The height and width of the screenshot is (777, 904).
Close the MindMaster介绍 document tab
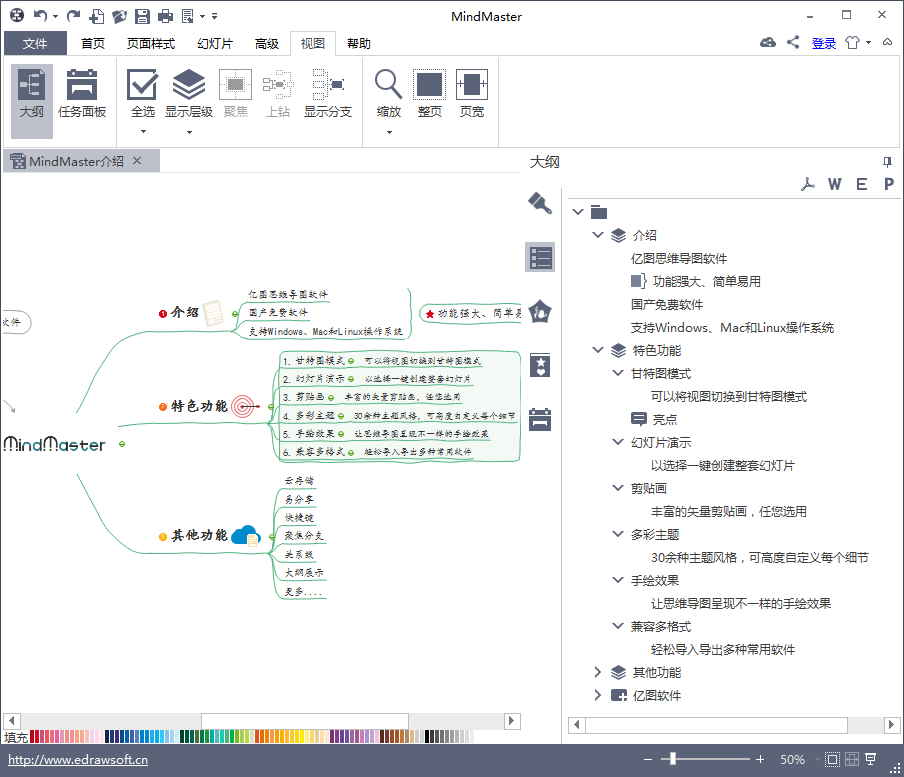point(137,161)
